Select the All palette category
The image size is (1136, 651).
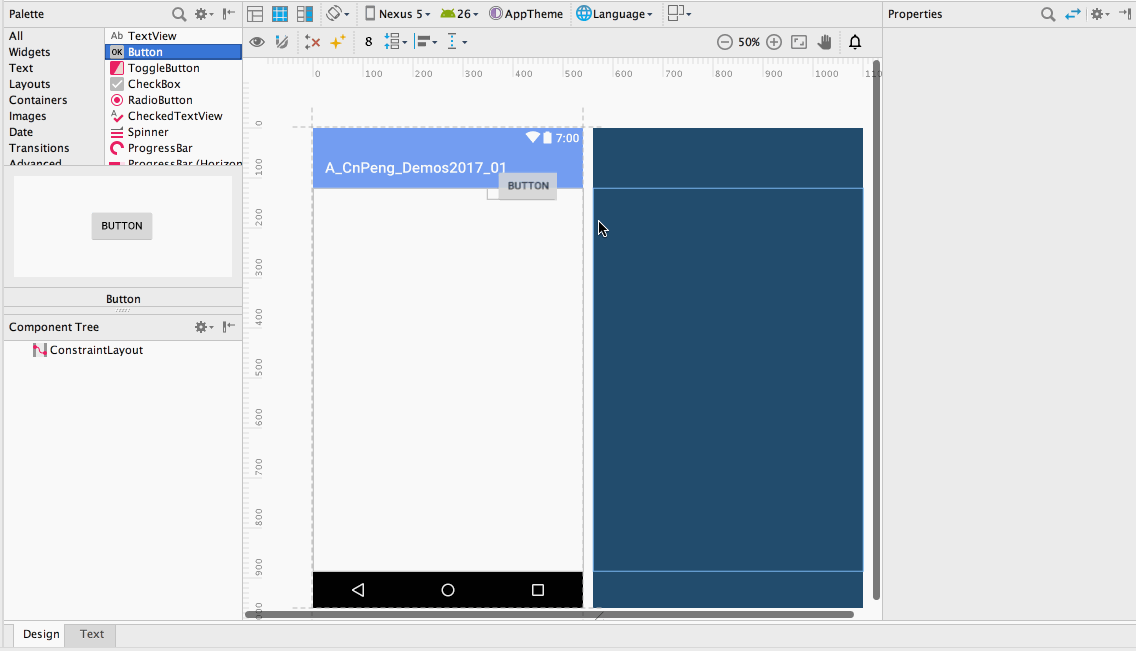coord(16,36)
